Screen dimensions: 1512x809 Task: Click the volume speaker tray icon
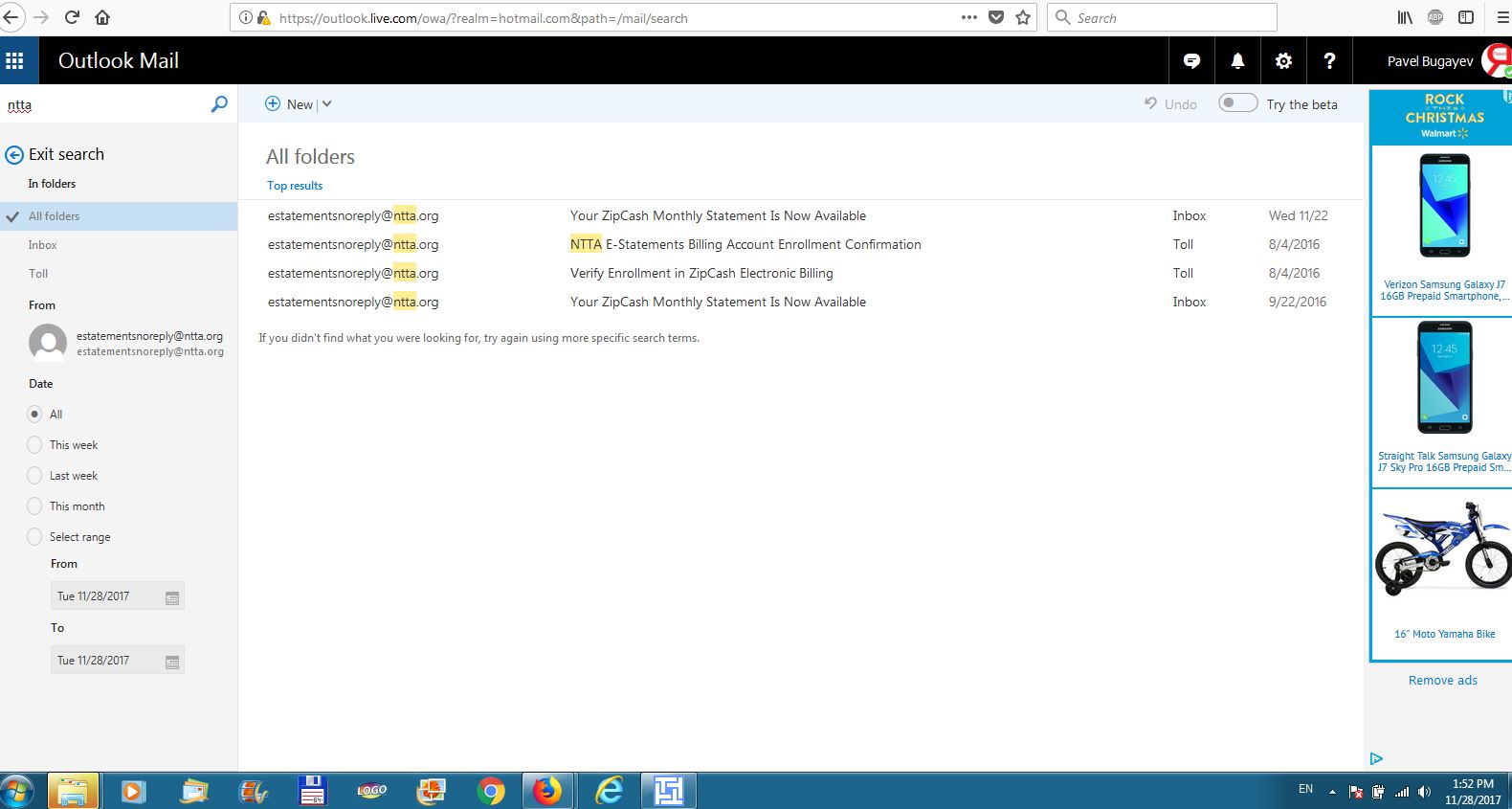[1424, 792]
